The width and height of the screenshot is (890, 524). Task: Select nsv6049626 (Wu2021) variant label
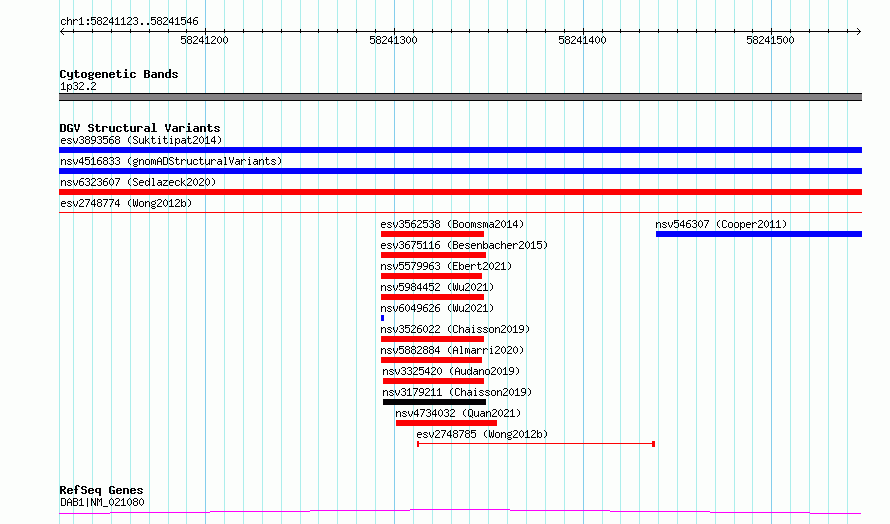[x=437, y=308]
